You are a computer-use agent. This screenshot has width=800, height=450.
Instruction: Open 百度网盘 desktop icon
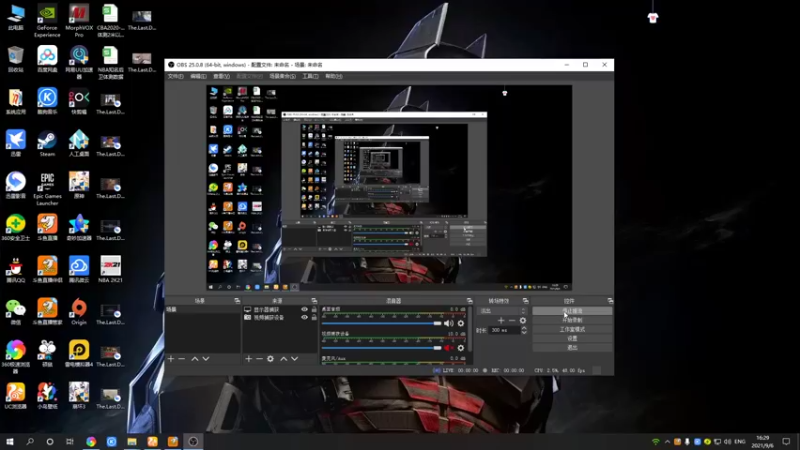[x=47, y=59]
